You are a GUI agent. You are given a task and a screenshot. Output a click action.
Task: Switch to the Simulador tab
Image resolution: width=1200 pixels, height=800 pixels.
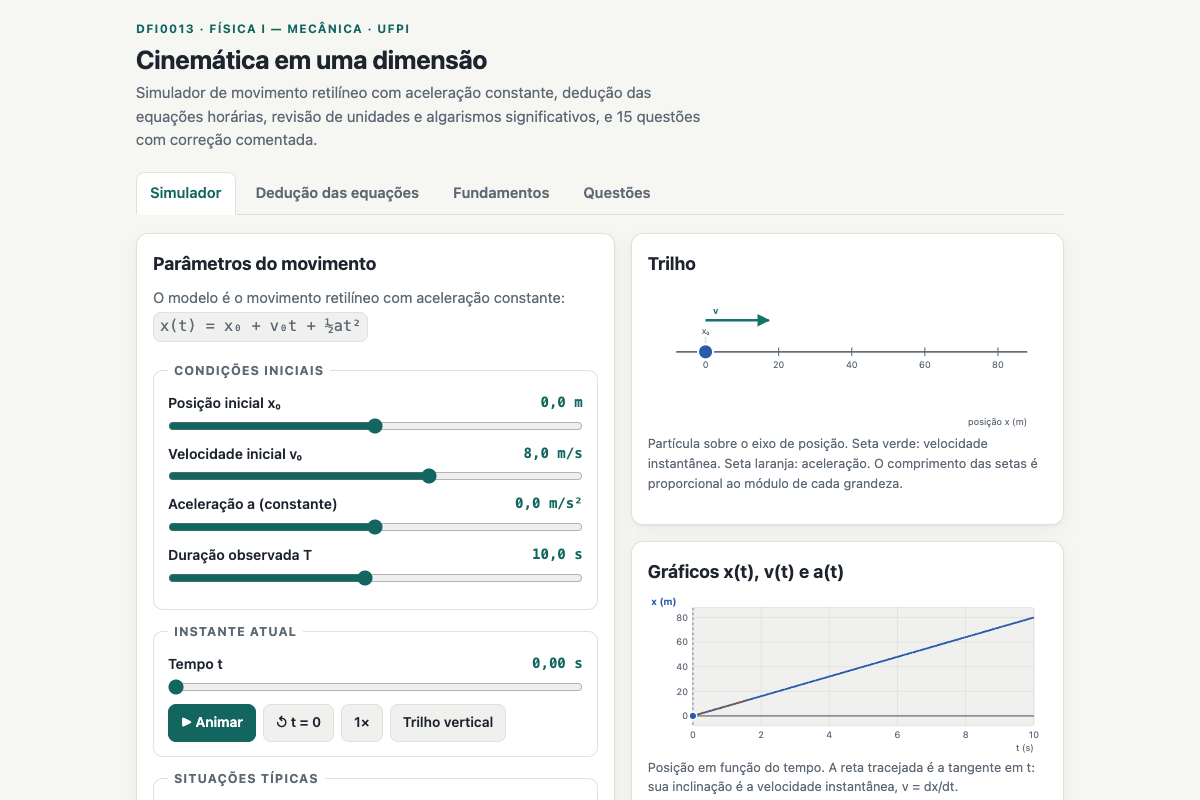point(186,193)
